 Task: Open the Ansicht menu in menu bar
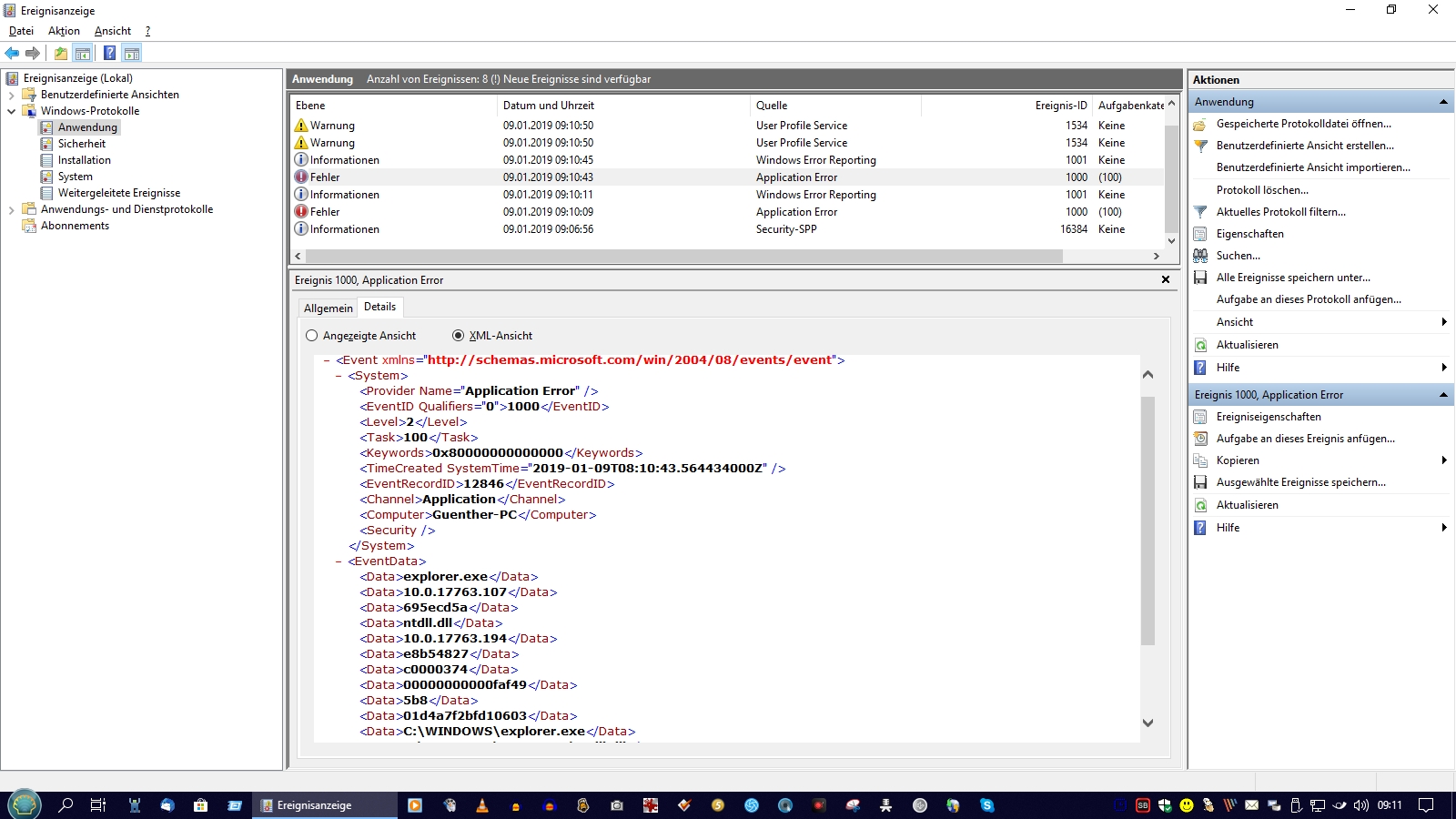click(113, 31)
